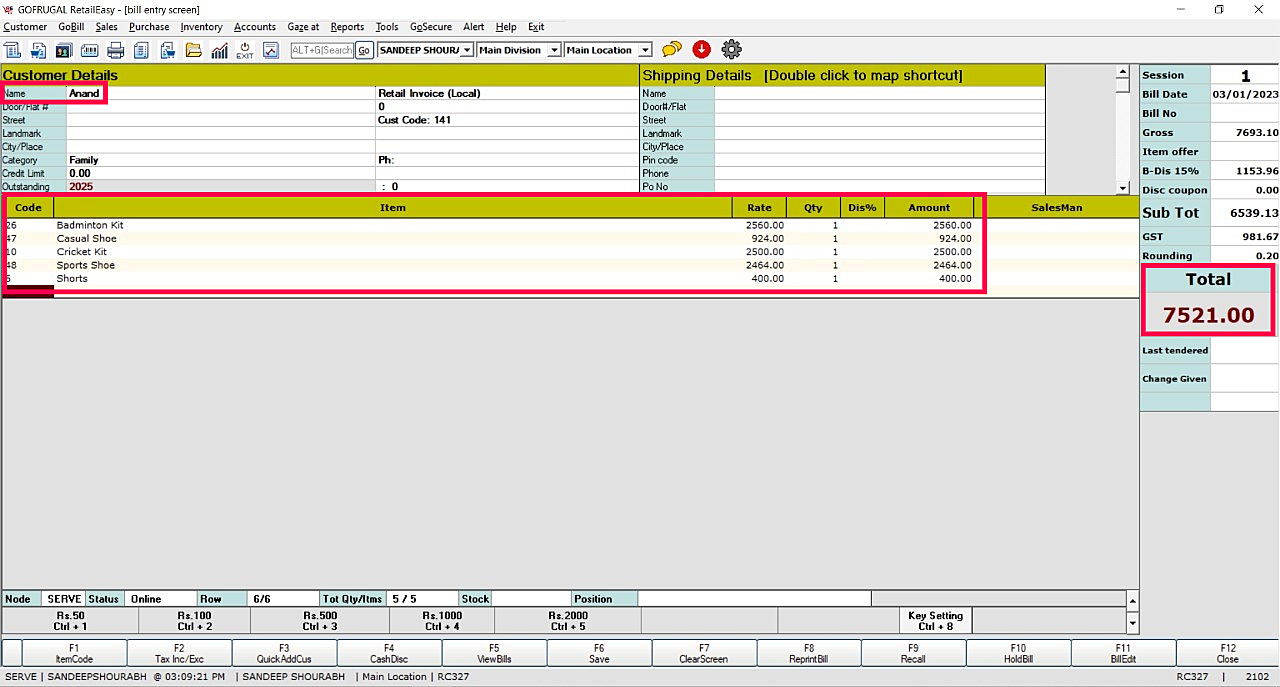The image size is (1280, 687).
Task: Click the printer icon in the toolbar
Action: pos(116,50)
